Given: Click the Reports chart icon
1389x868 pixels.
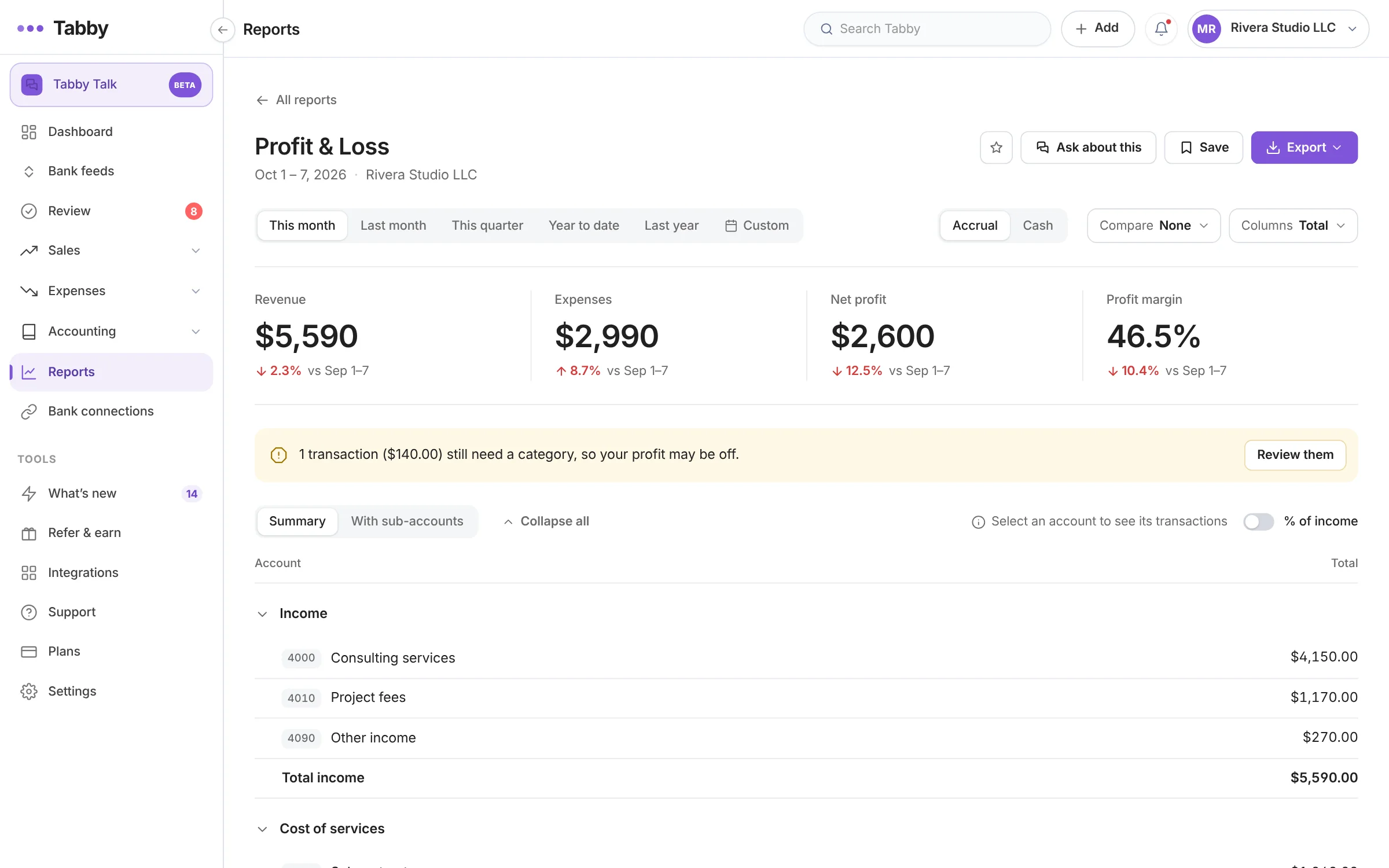Looking at the screenshot, I should [29, 372].
